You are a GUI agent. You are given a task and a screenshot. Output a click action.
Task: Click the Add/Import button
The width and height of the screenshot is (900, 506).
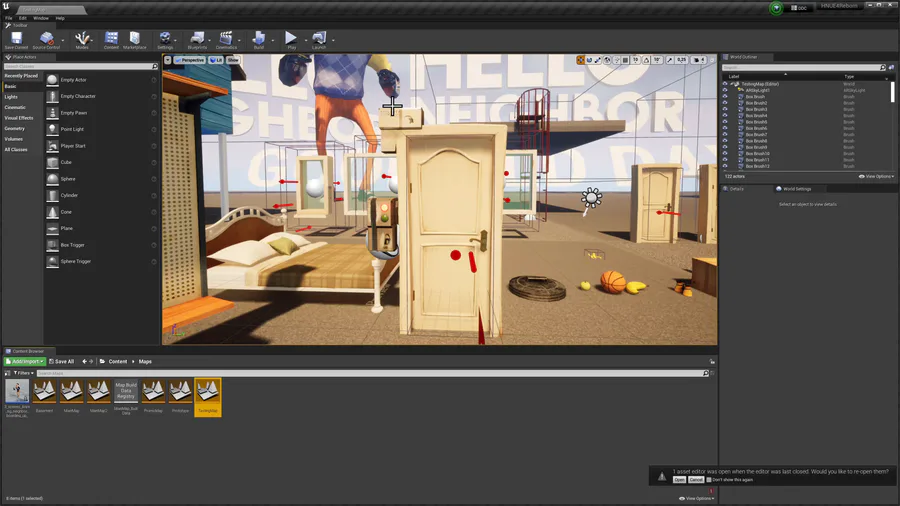[x=25, y=361]
